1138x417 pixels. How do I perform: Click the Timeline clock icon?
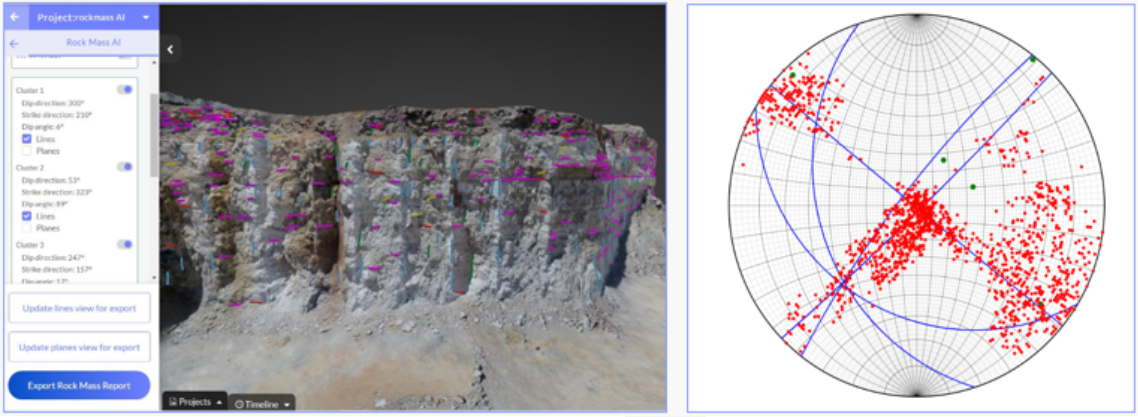[239, 405]
